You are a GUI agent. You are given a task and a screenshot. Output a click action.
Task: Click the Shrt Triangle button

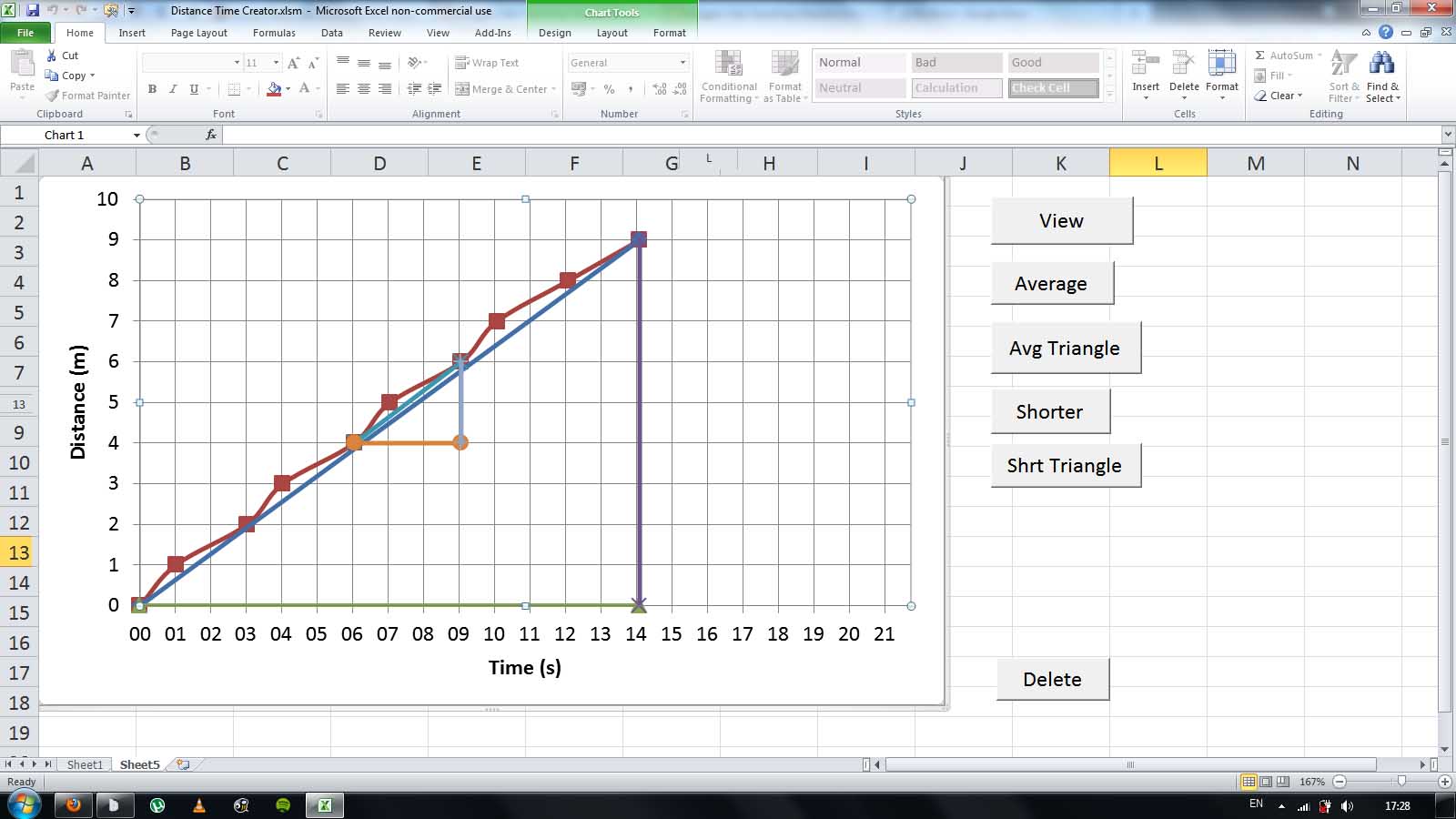coord(1066,465)
